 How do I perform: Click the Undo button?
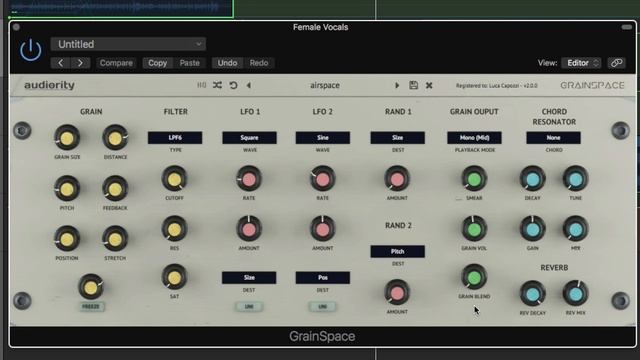point(227,63)
